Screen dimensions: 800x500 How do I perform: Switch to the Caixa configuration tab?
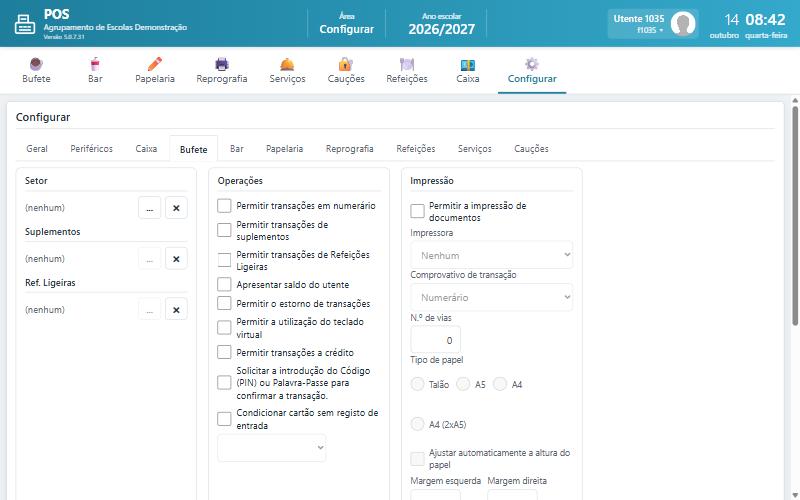tap(146, 148)
